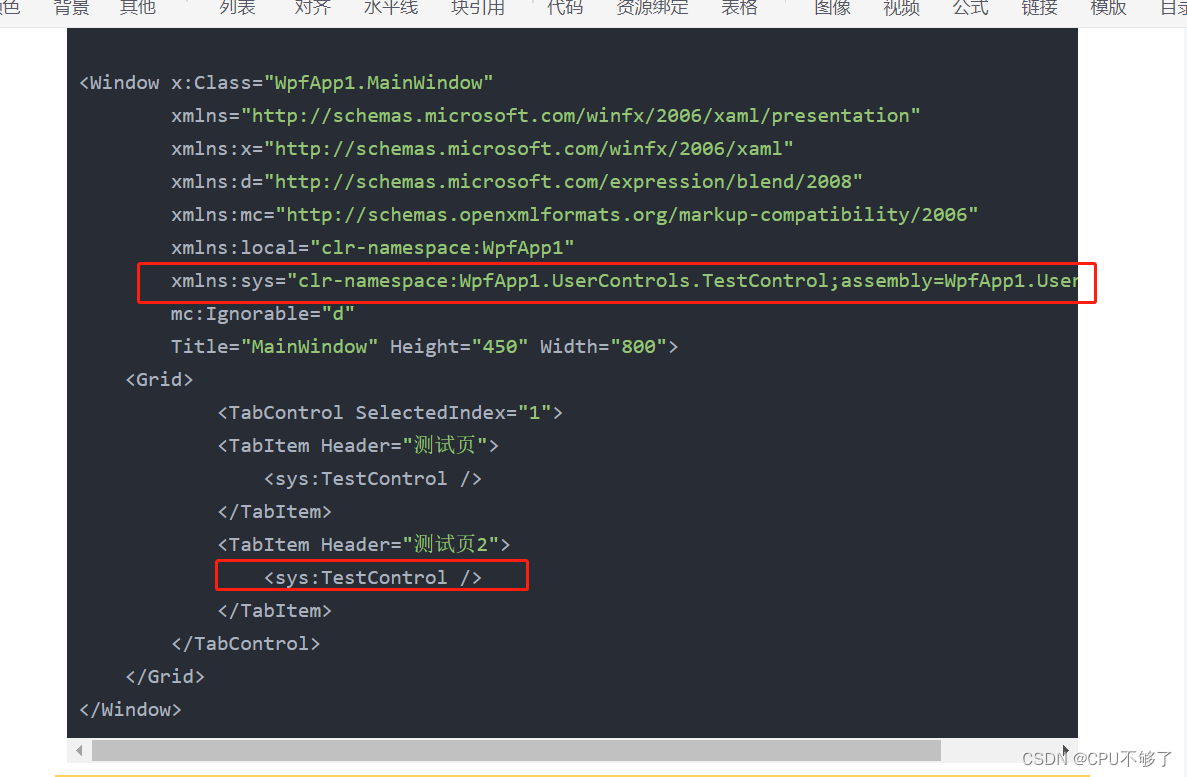
Task: Apply block quote with 块引用
Action: (x=478, y=8)
